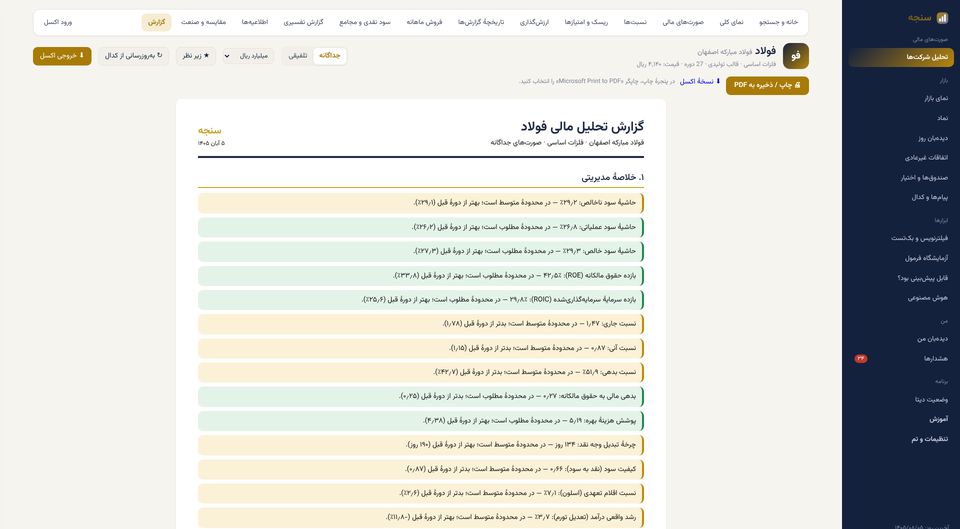Viewport: 960px width, 529px height.
Task: Open هشدارها in sidebar
Action: pos(901,359)
